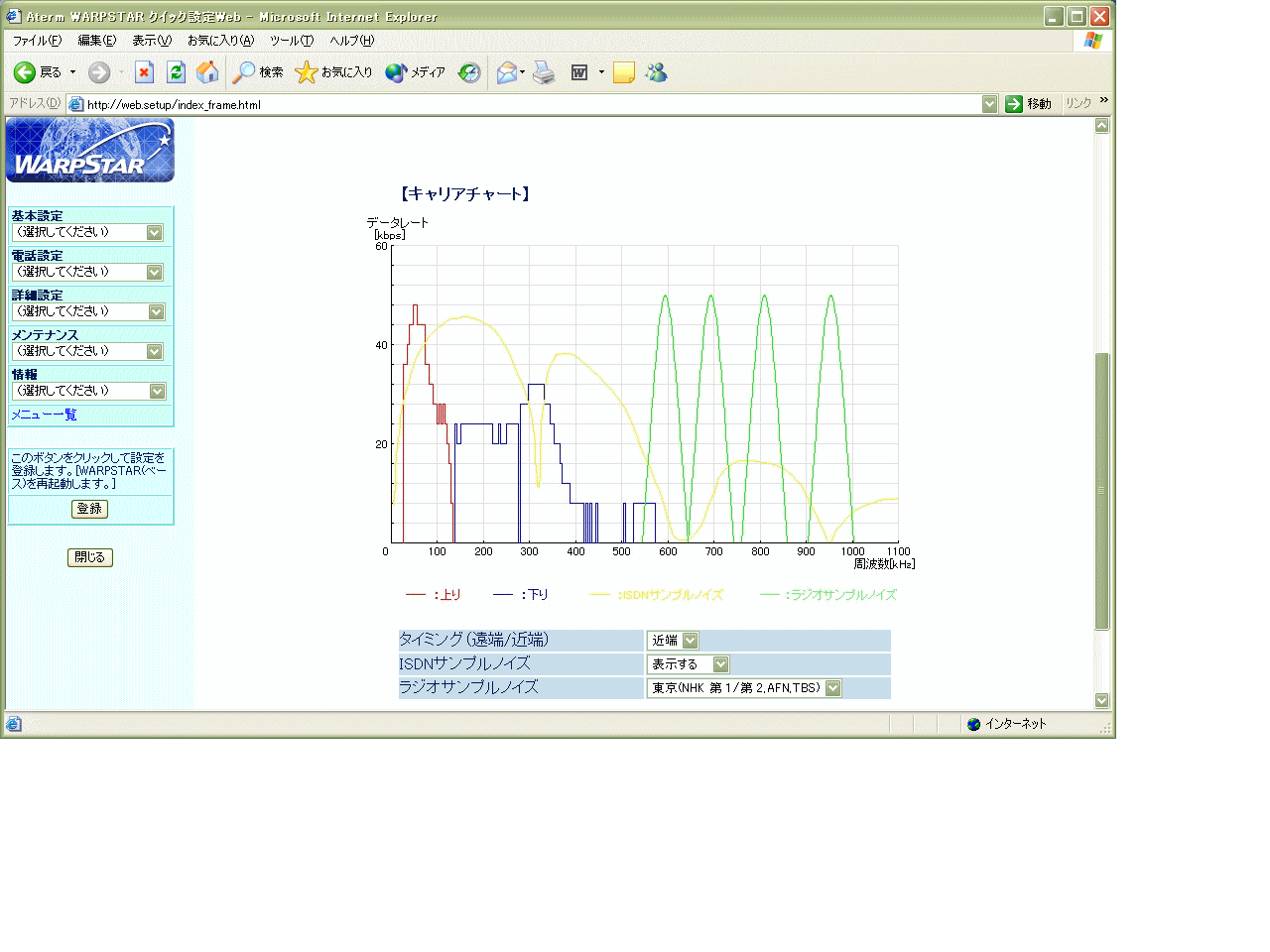Image resolution: width=1270 pixels, height=952 pixels.
Task: Click the 上り red legend entry
Action: (x=434, y=595)
